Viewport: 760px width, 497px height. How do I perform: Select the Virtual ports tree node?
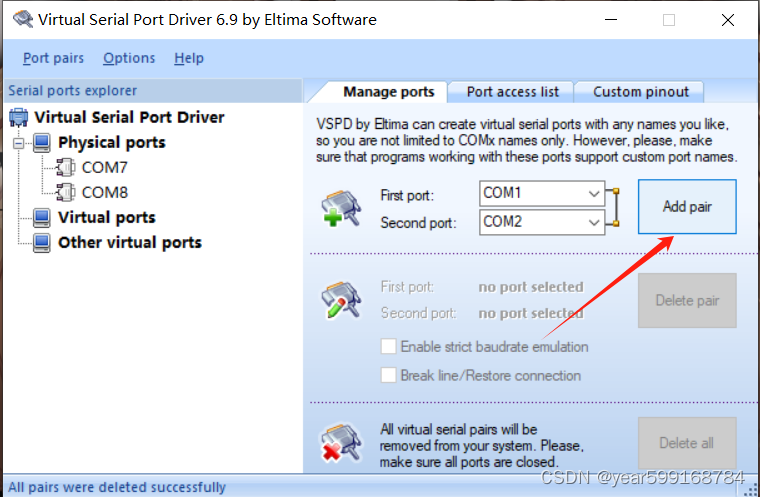coord(107,218)
